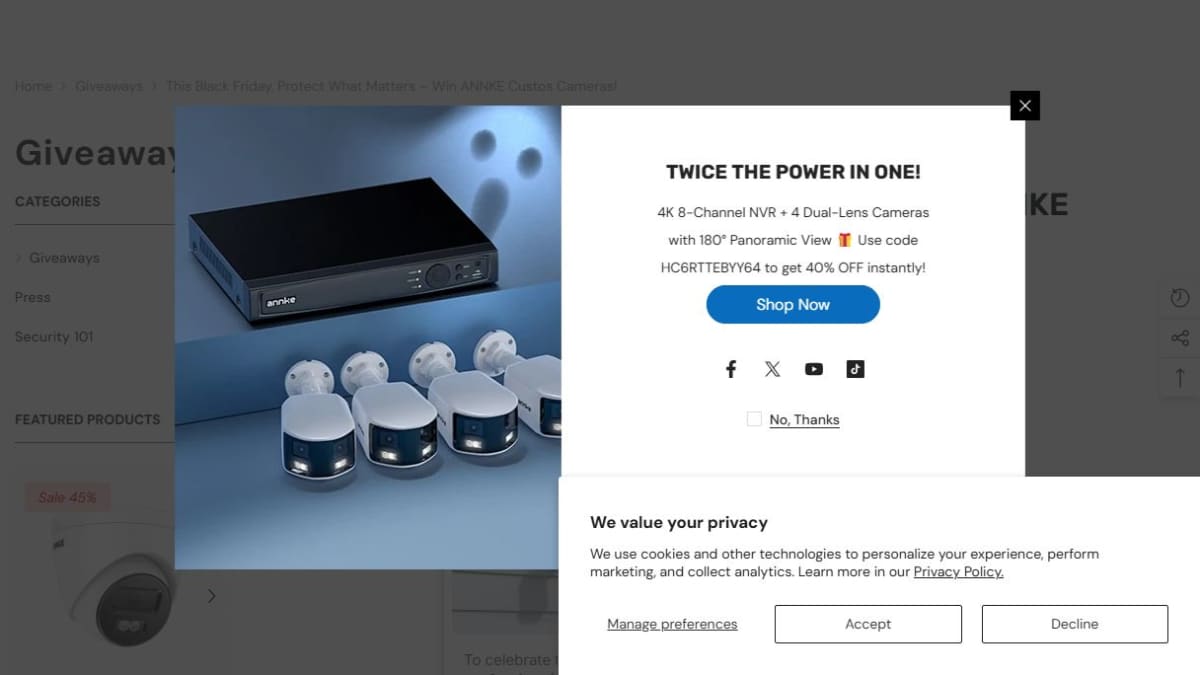Click the Shop Now button
Viewport: 1200px width, 675px height.
[793, 304]
